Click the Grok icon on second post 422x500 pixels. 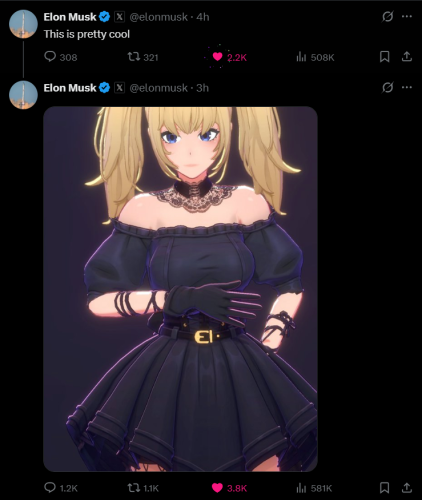click(x=387, y=87)
